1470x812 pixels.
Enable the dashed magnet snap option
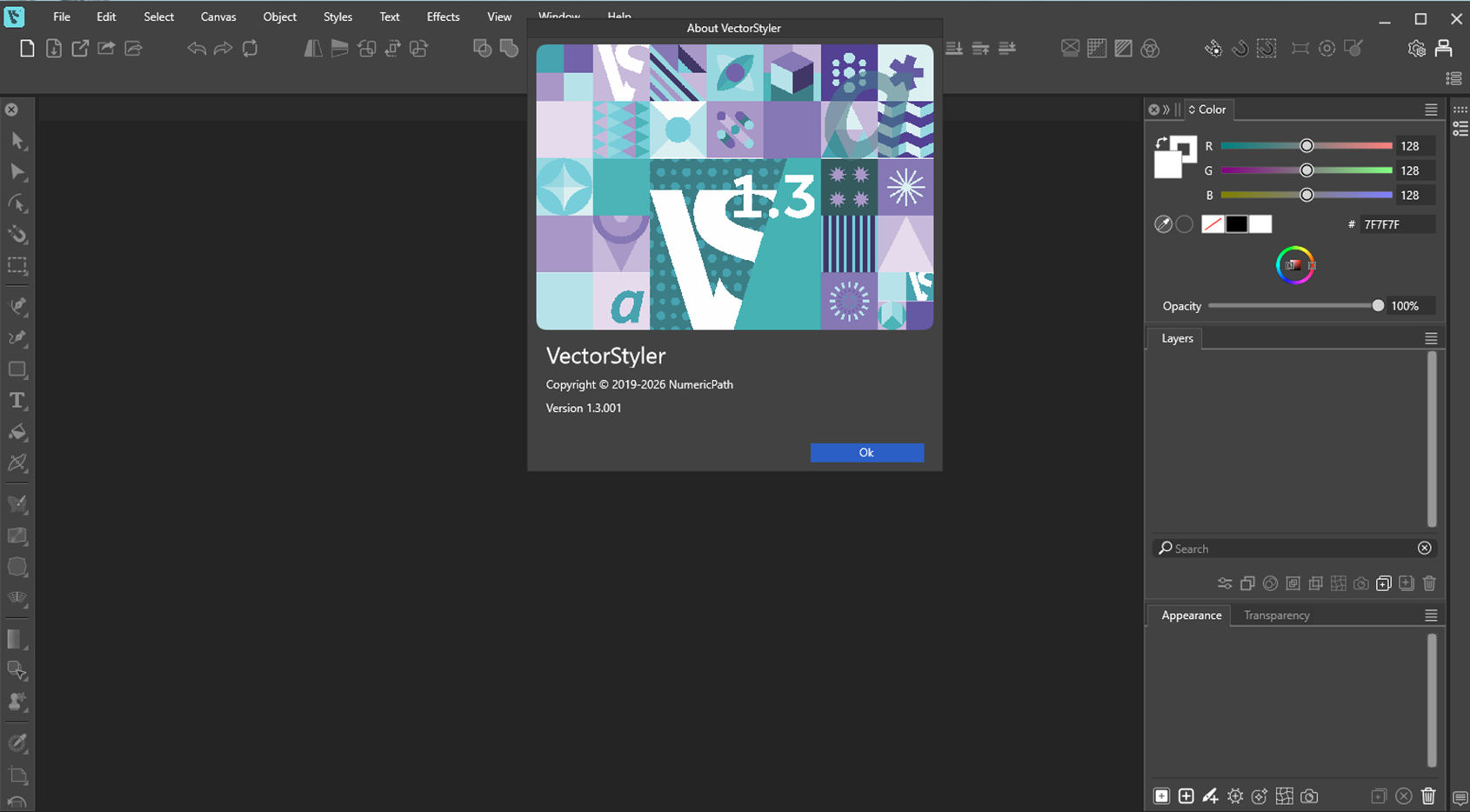point(1266,49)
